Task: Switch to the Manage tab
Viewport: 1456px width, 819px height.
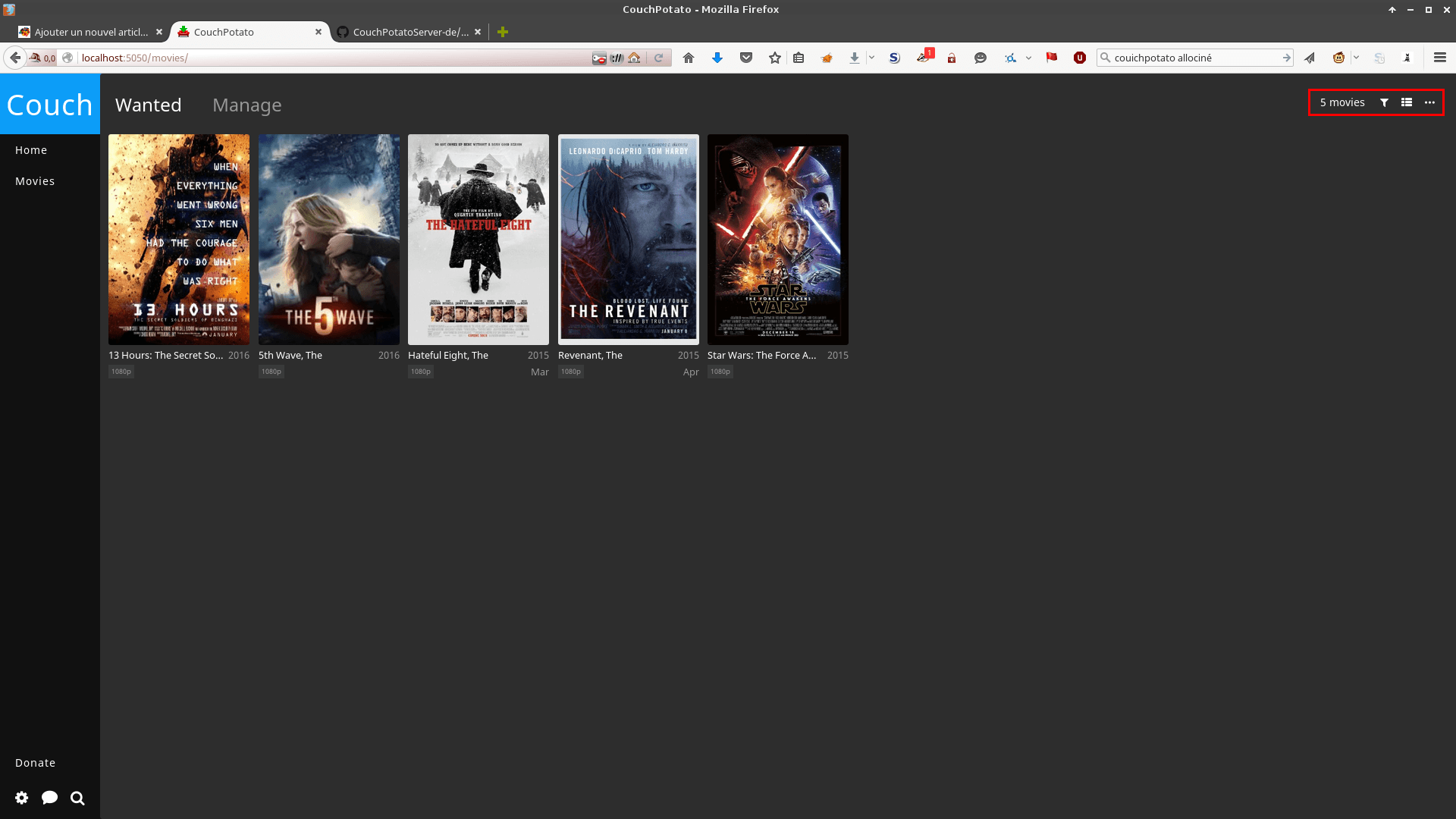Action: [x=247, y=105]
